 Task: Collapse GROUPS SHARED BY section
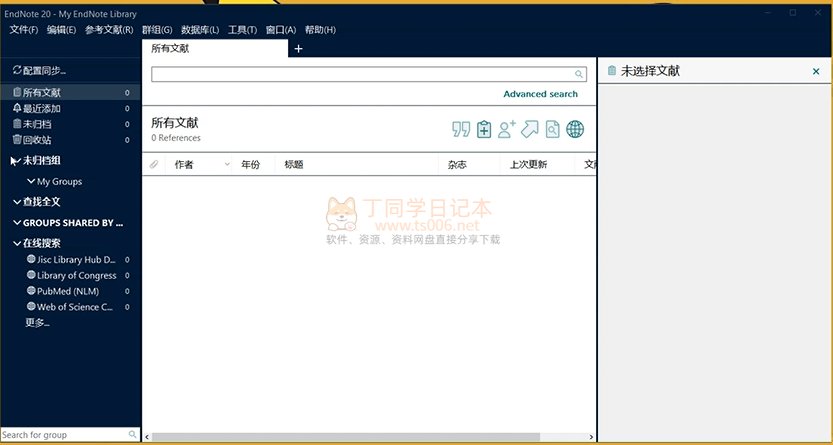click(17, 223)
